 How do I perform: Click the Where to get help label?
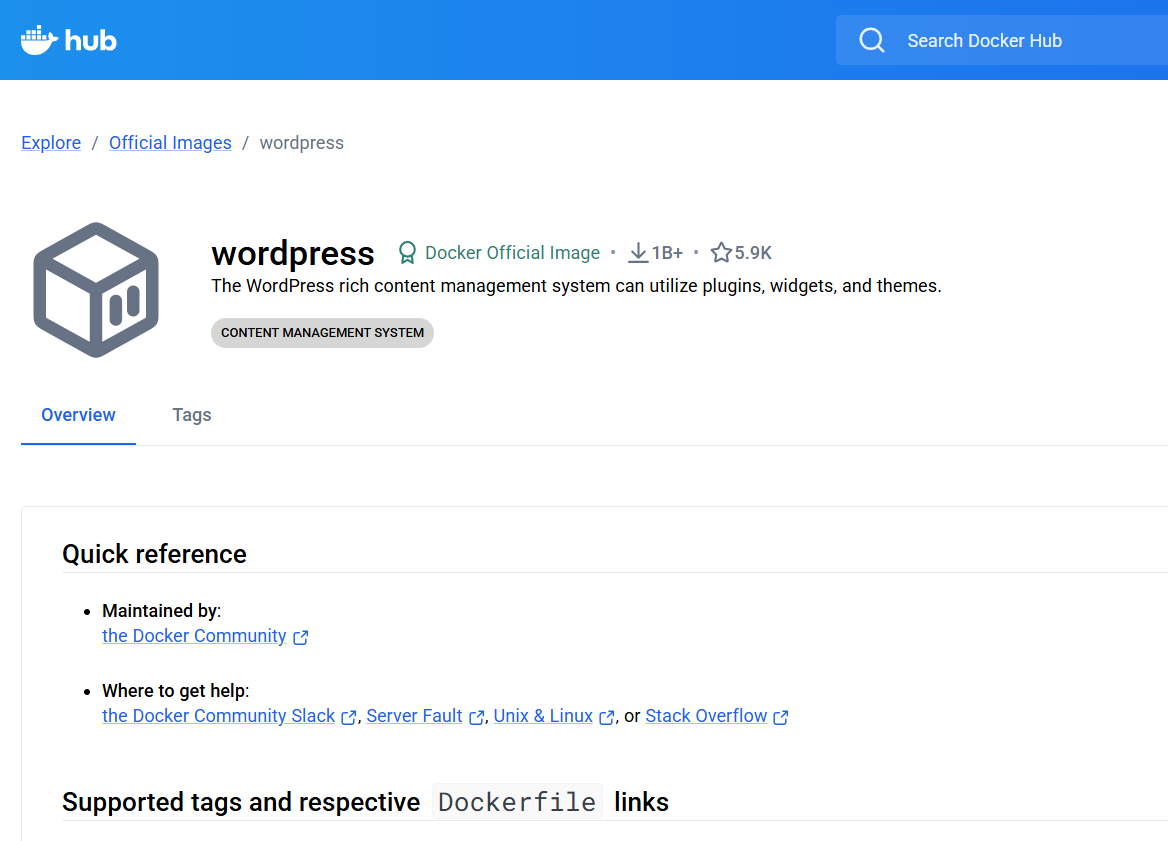pos(176,691)
